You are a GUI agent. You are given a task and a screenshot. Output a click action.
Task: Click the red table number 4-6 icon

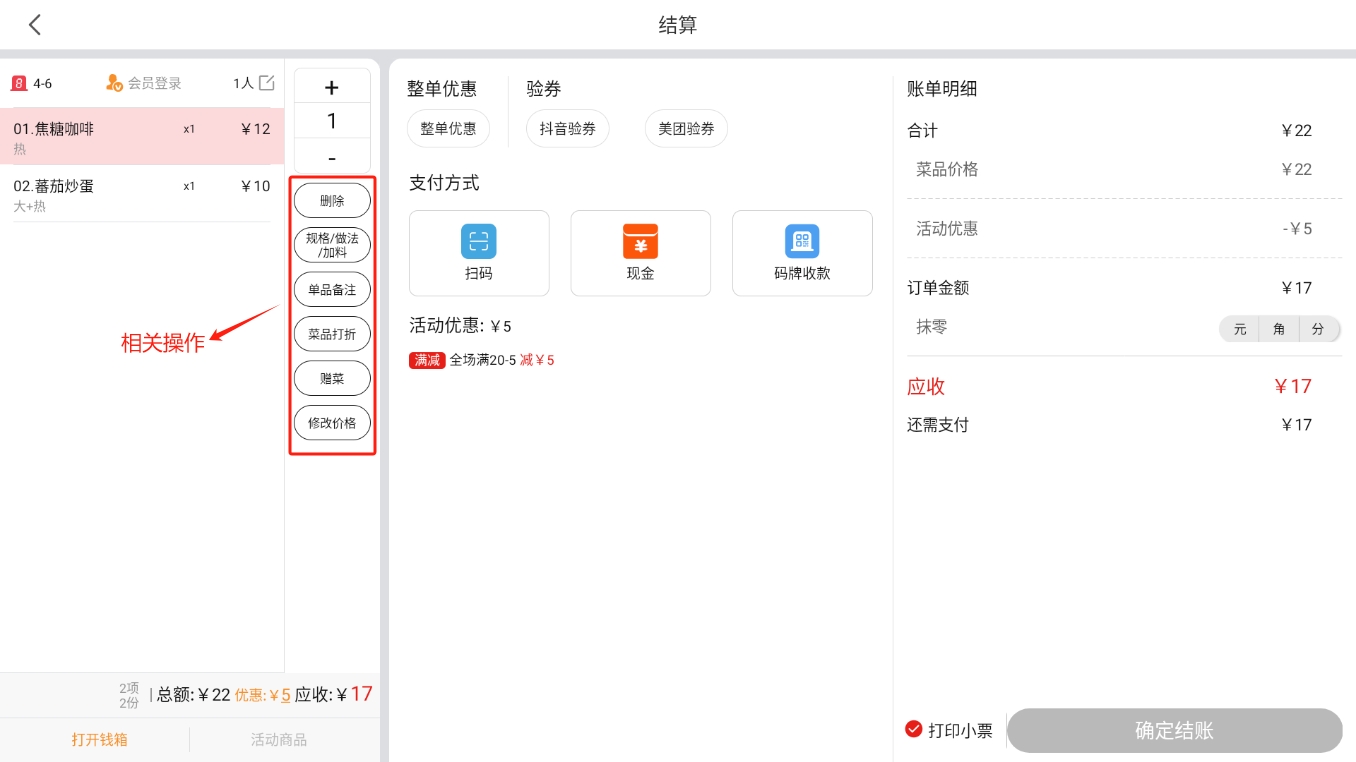18,83
